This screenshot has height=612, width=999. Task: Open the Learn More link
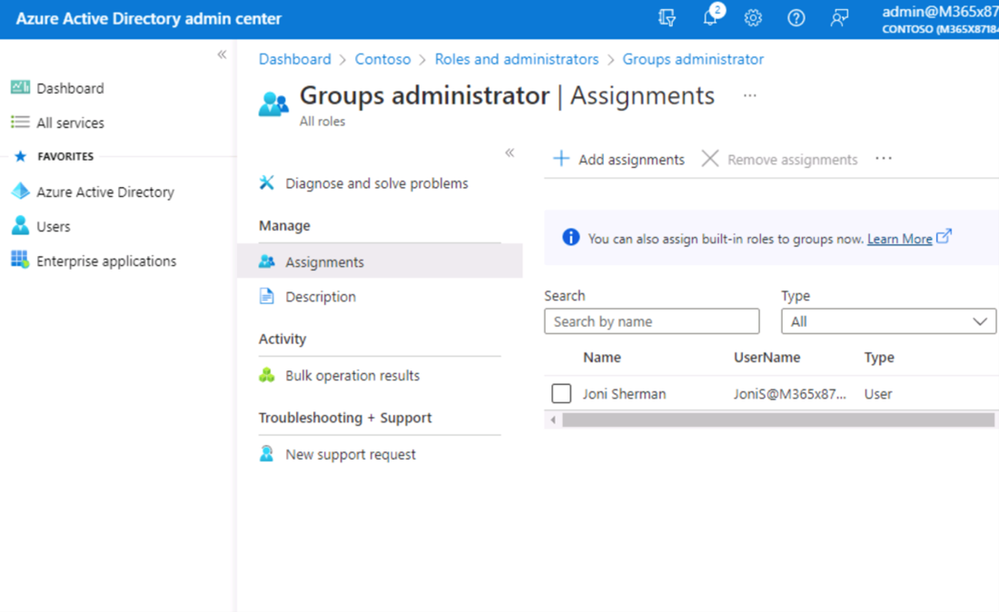pyautogui.click(x=900, y=239)
